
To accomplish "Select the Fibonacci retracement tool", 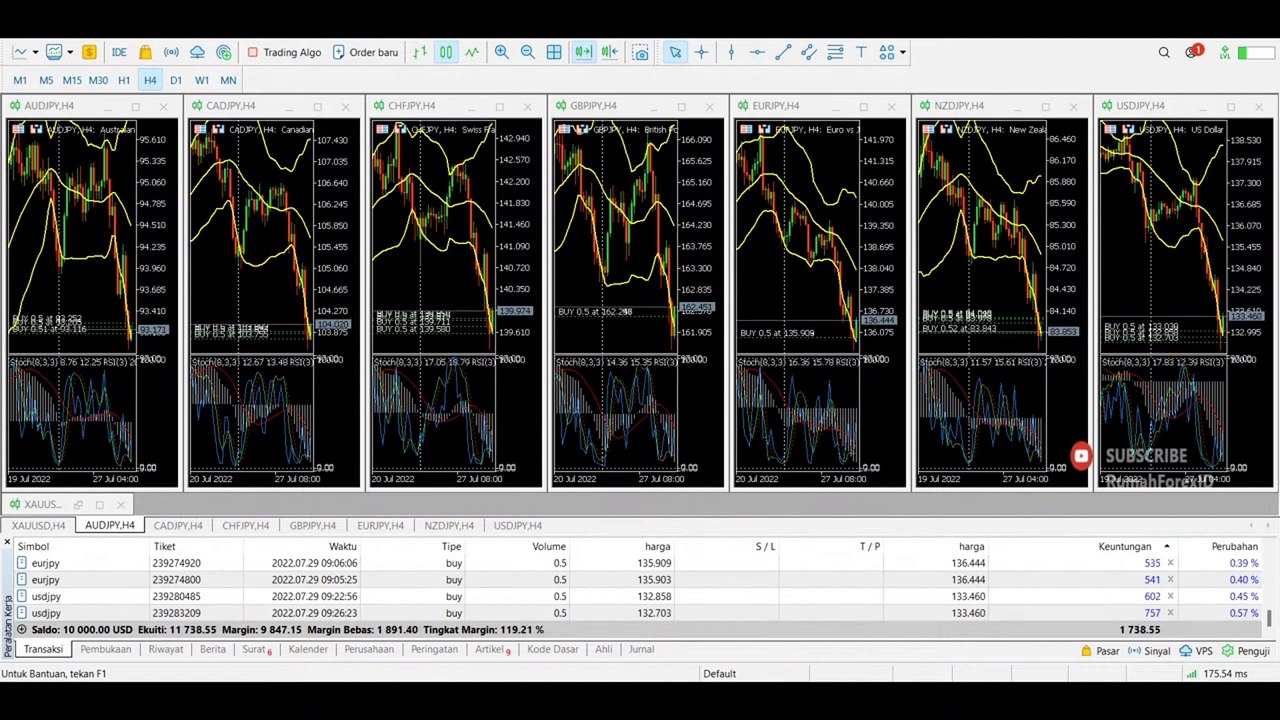I will (835, 52).
